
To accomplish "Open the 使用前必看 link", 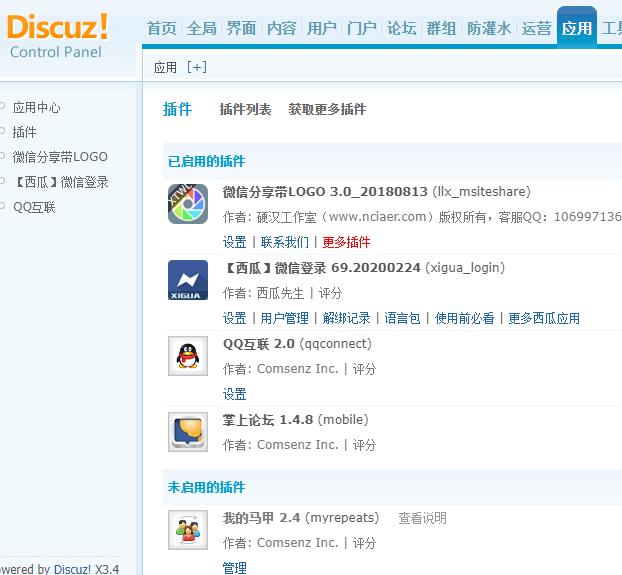I will click(465, 318).
